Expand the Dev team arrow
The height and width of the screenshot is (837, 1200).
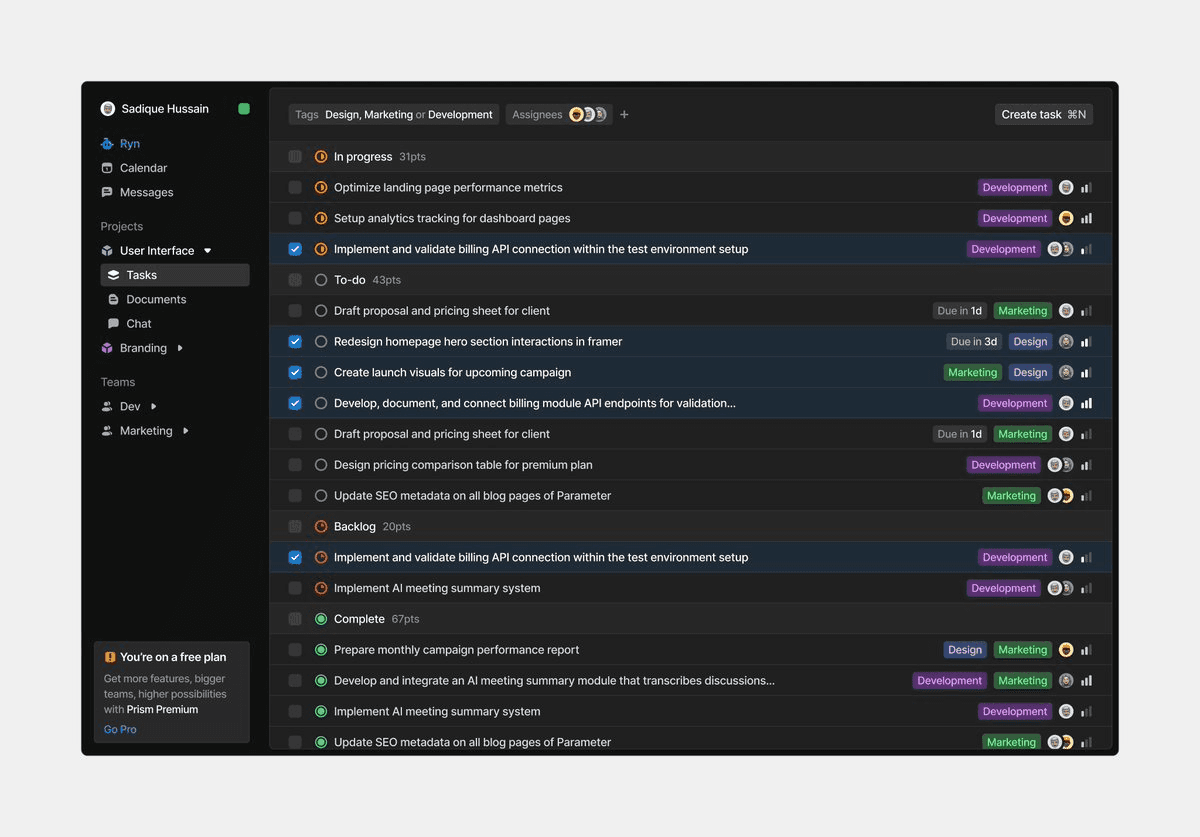tap(154, 407)
